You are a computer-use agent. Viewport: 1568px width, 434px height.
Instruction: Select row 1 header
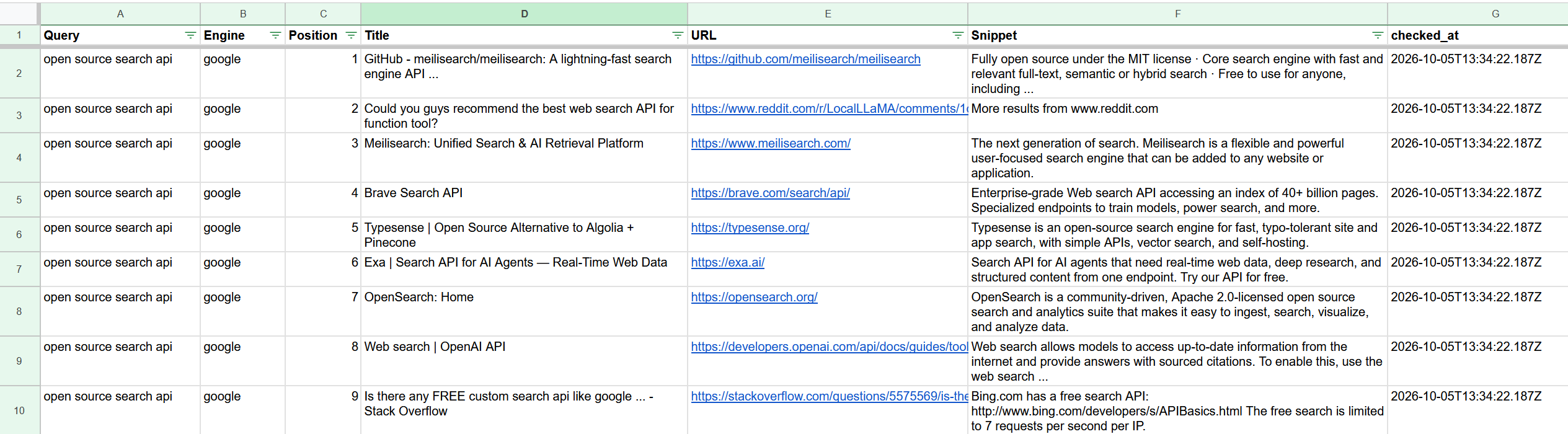(19, 35)
